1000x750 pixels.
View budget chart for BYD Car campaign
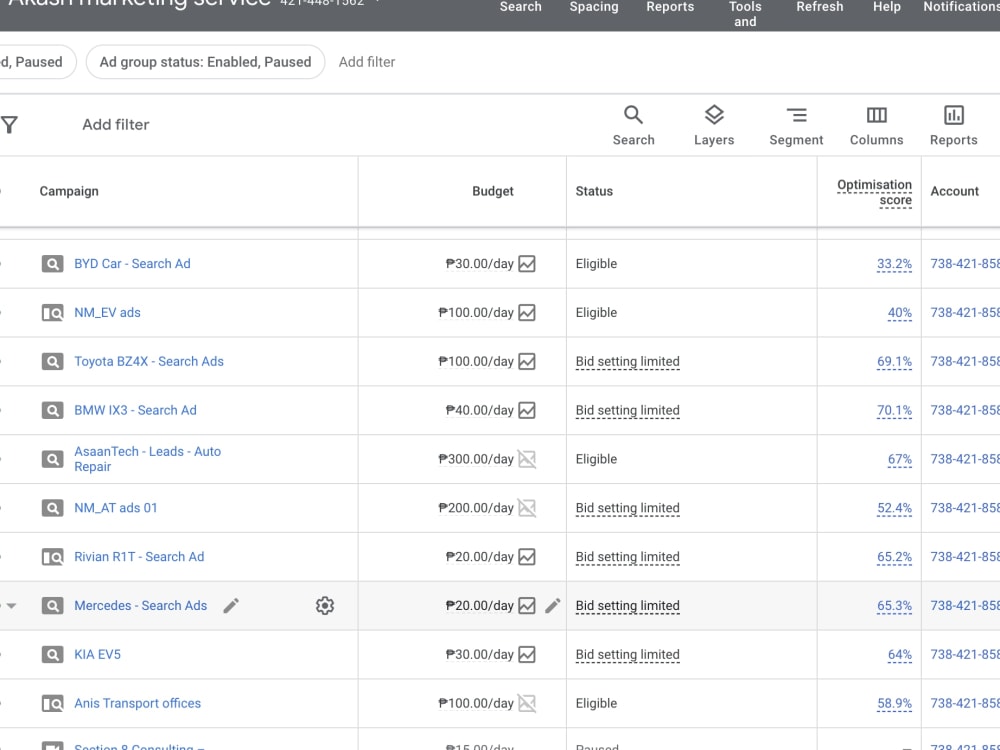[x=527, y=263]
